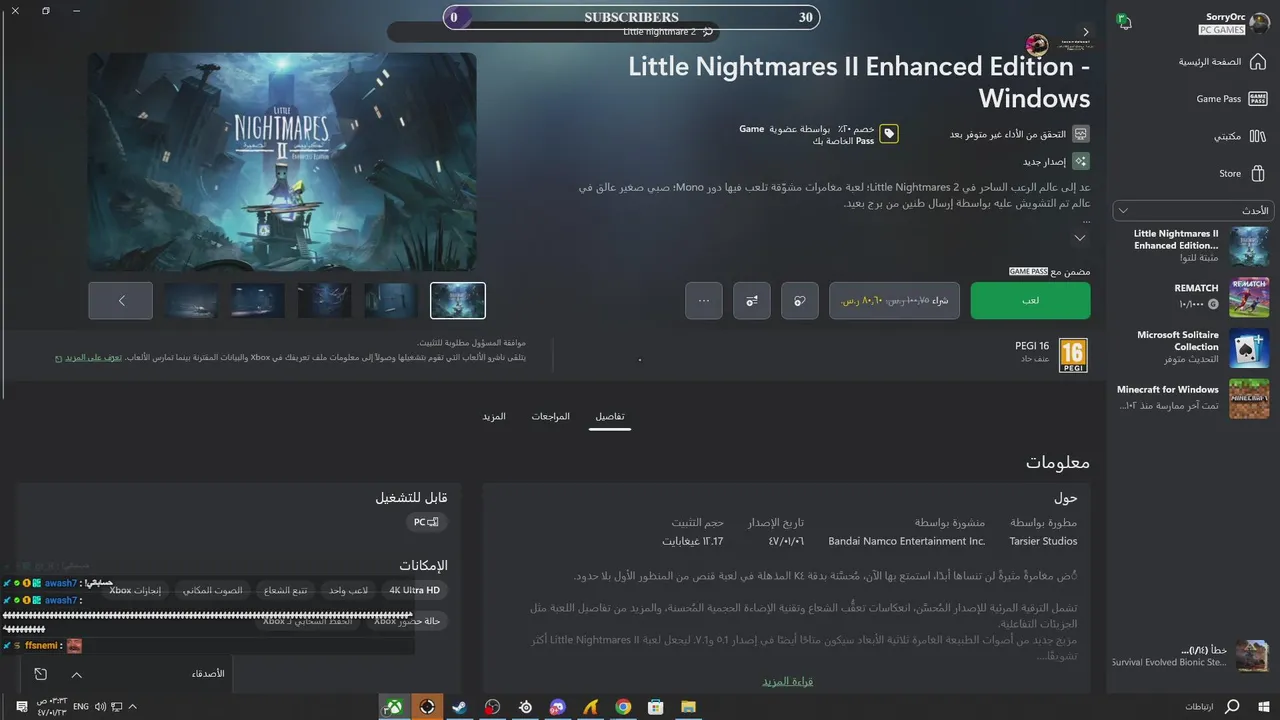Click the SorryOrc profile avatar
The width and height of the screenshot is (1280, 720).
tap(1260, 24)
